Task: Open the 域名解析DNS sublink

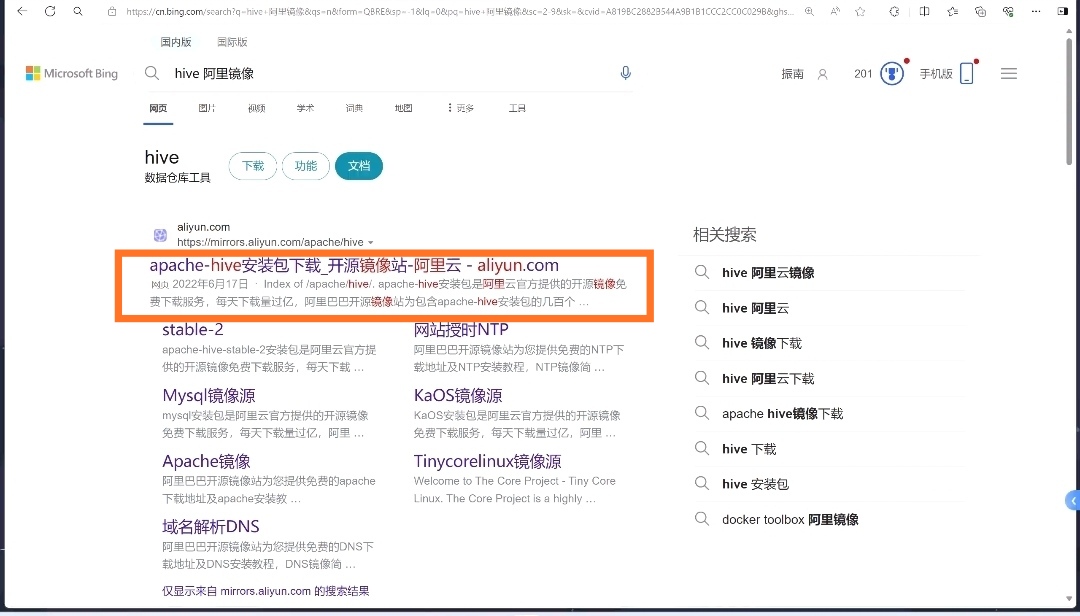Action: tap(211, 526)
